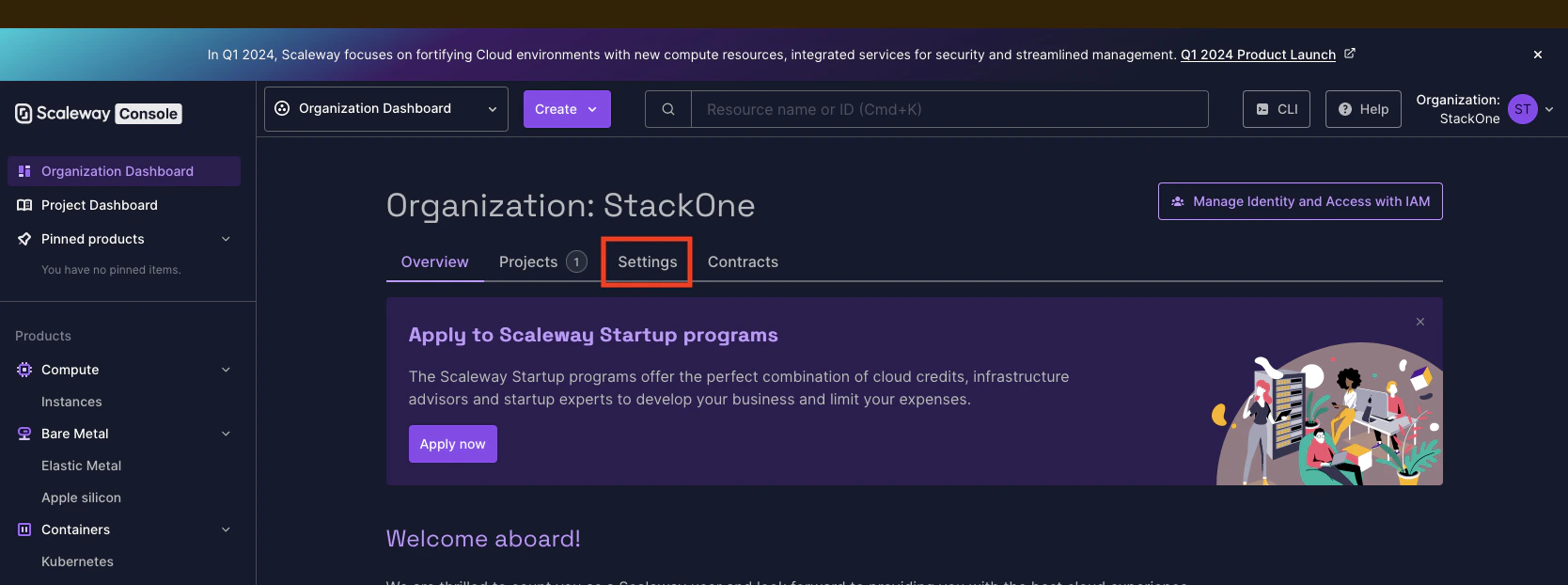Screen dimensions: 1568x585
Task: Click the Products section label
Action: pyautogui.click(x=43, y=336)
